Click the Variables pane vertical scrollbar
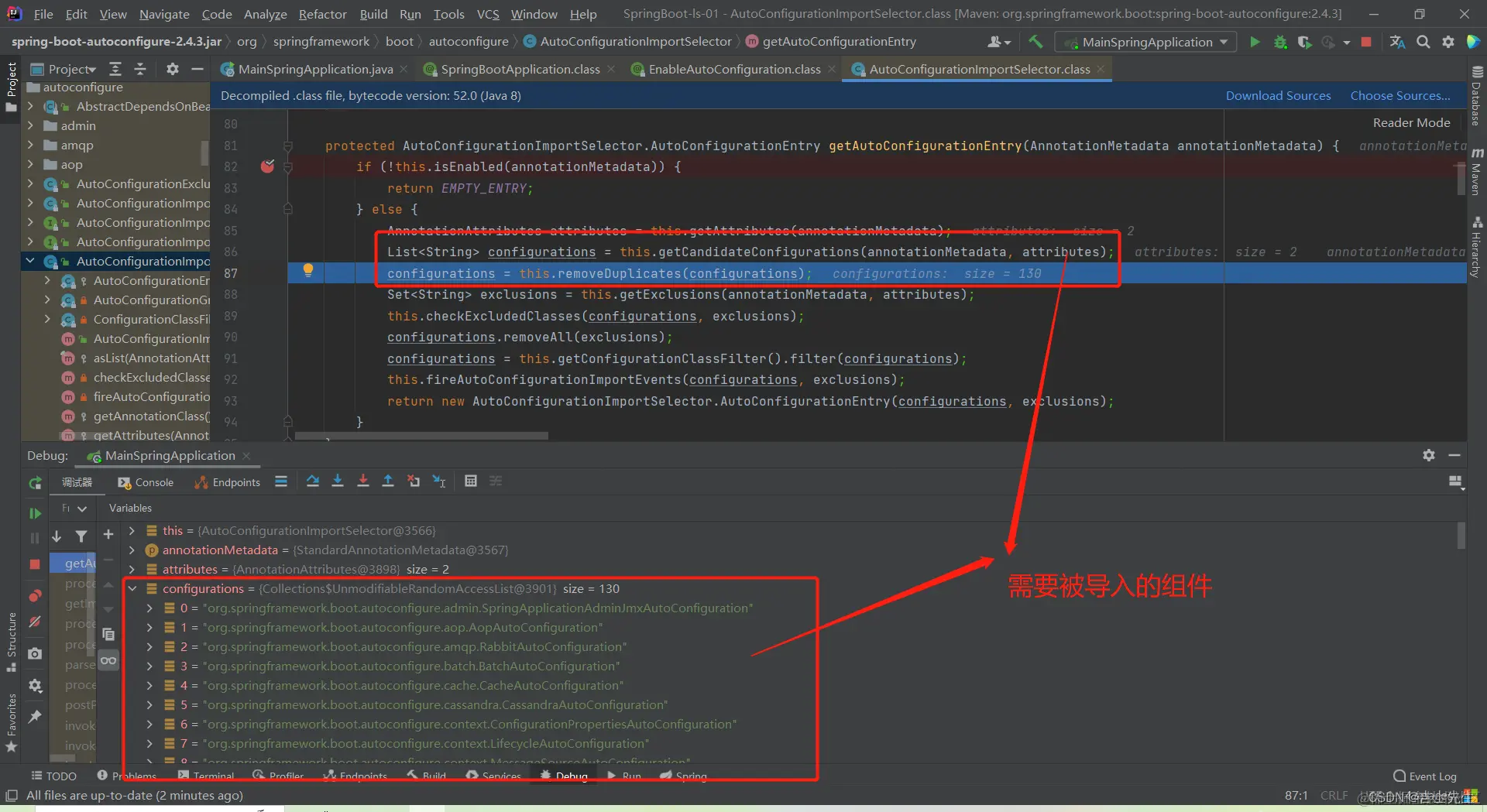Viewport: 1487px width, 812px height. [x=1461, y=536]
